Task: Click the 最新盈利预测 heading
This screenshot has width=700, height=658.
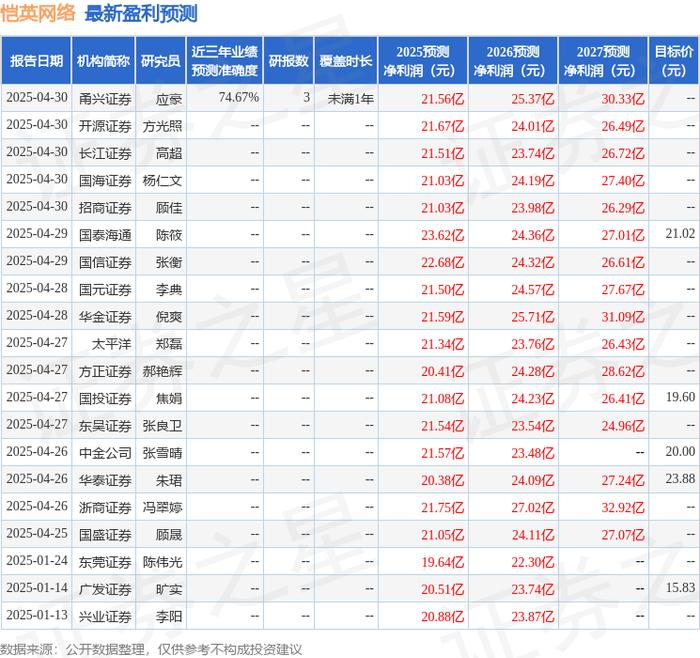Action: [141, 14]
